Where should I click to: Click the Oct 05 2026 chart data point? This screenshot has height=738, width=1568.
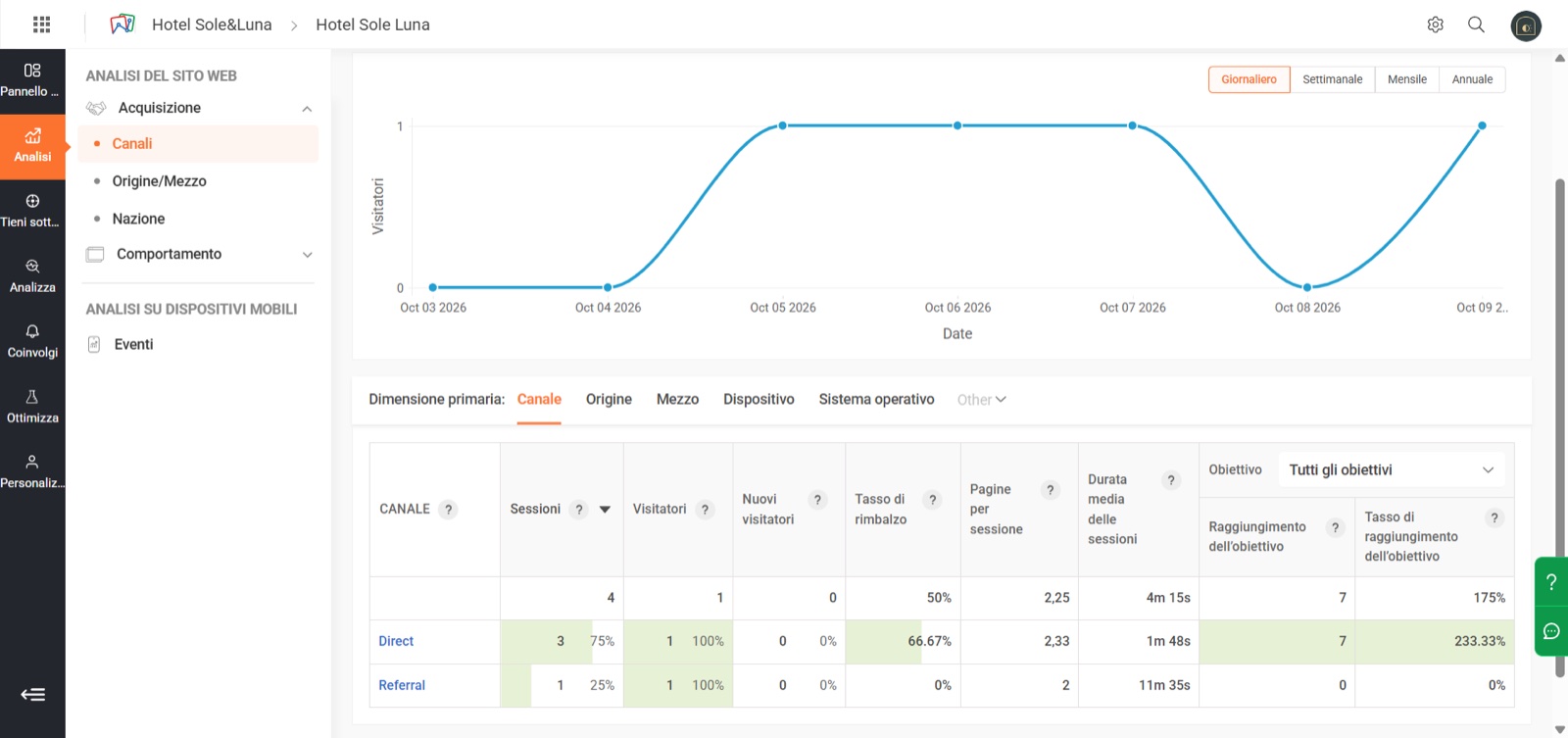click(x=783, y=125)
